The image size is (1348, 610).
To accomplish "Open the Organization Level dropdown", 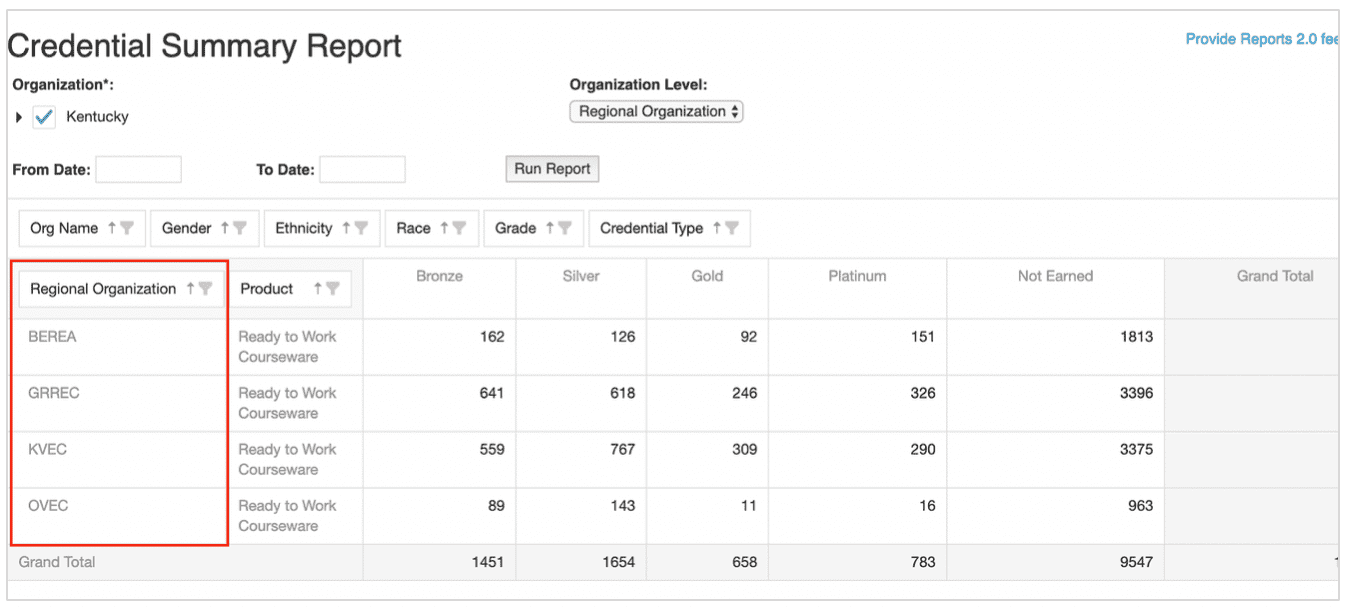I will (656, 112).
